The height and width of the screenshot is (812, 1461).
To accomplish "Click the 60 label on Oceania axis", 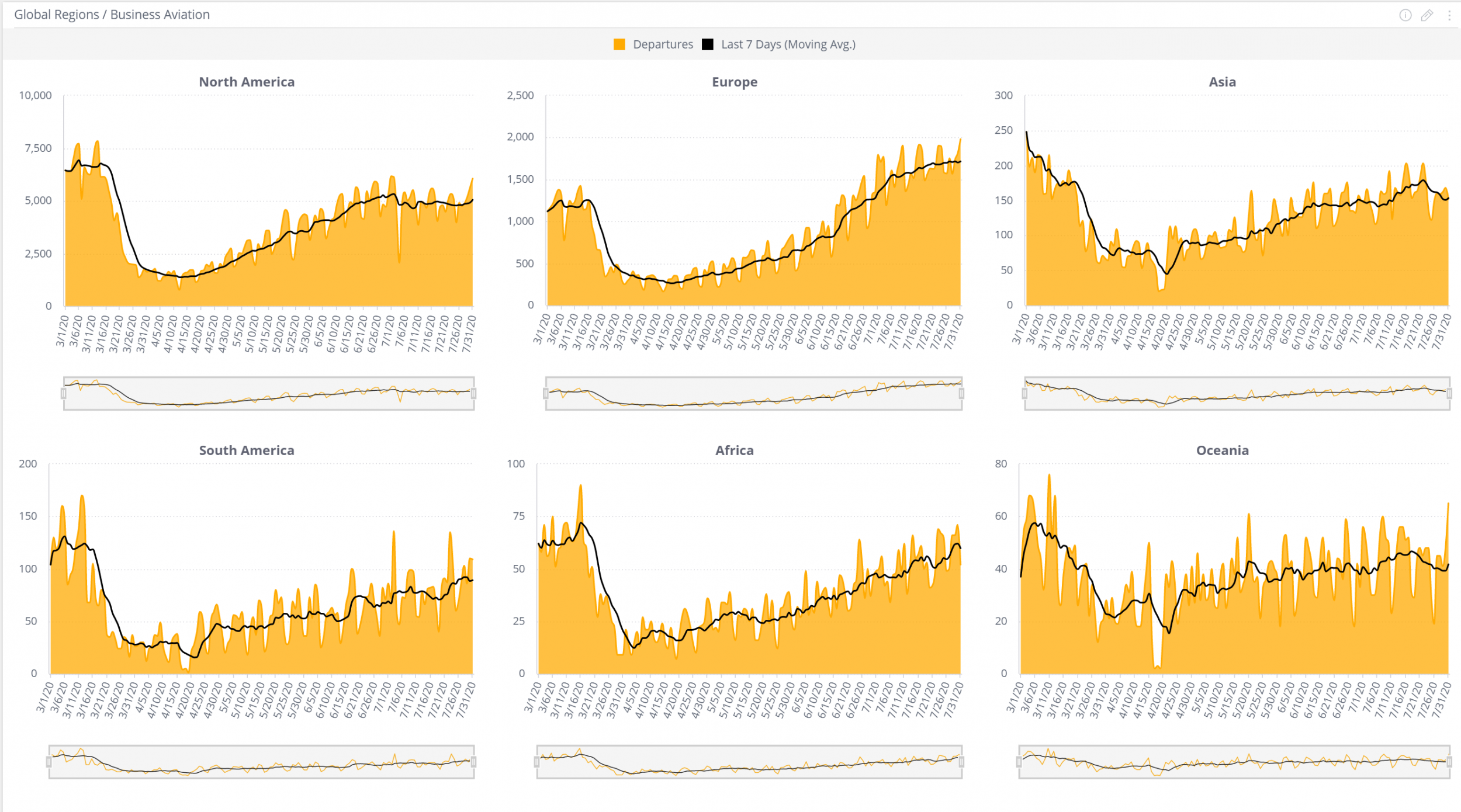I will (1001, 516).
